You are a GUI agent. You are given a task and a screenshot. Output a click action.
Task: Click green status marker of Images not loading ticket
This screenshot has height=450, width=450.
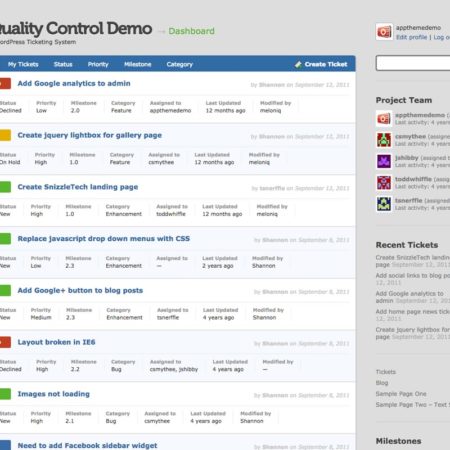[5, 394]
